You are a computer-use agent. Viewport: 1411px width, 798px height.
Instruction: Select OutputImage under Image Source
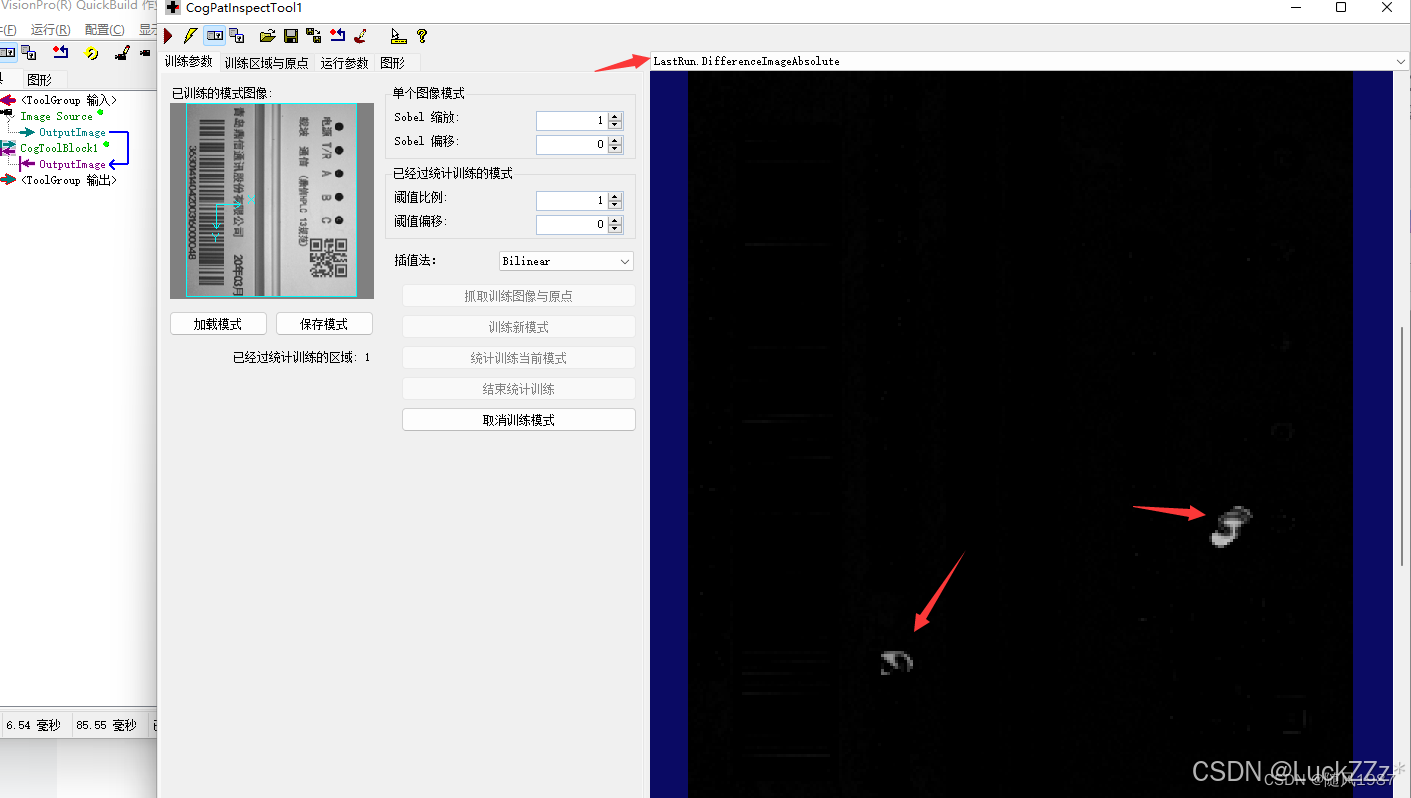(x=72, y=132)
